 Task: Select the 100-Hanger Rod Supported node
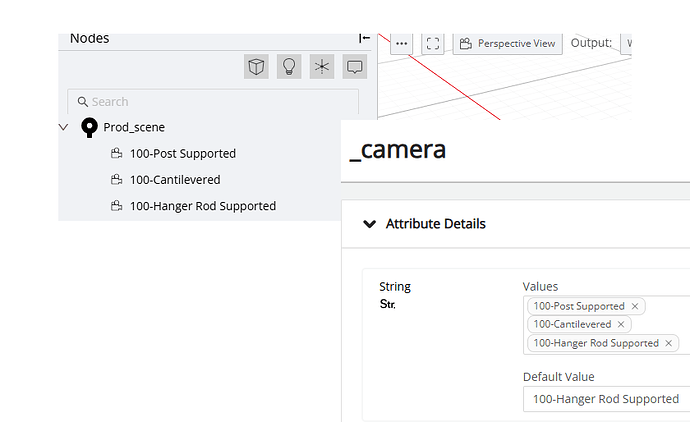202,206
